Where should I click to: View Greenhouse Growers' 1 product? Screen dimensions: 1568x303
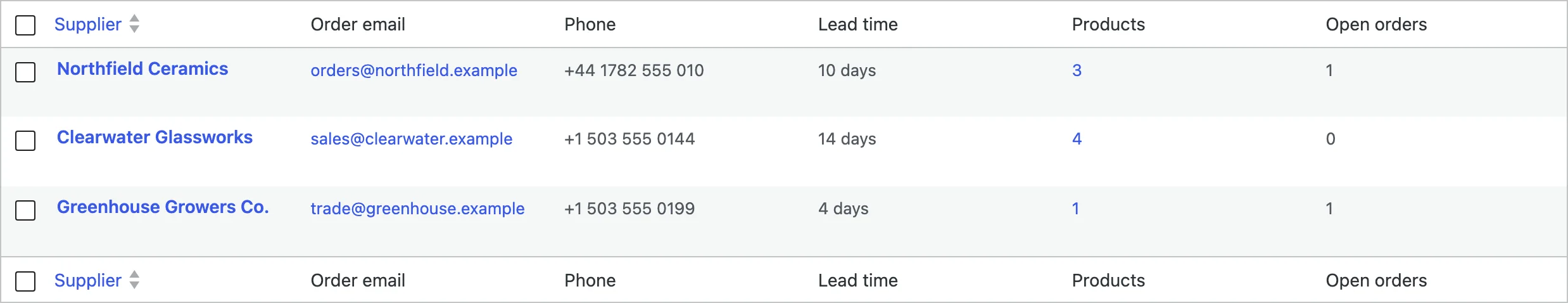(x=1075, y=209)
